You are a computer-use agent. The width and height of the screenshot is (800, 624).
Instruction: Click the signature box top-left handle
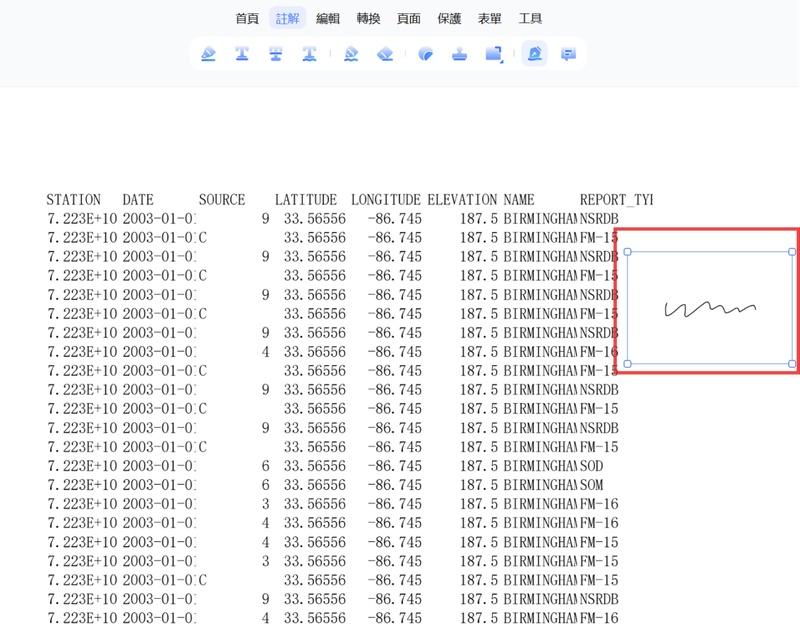[628, 252]
